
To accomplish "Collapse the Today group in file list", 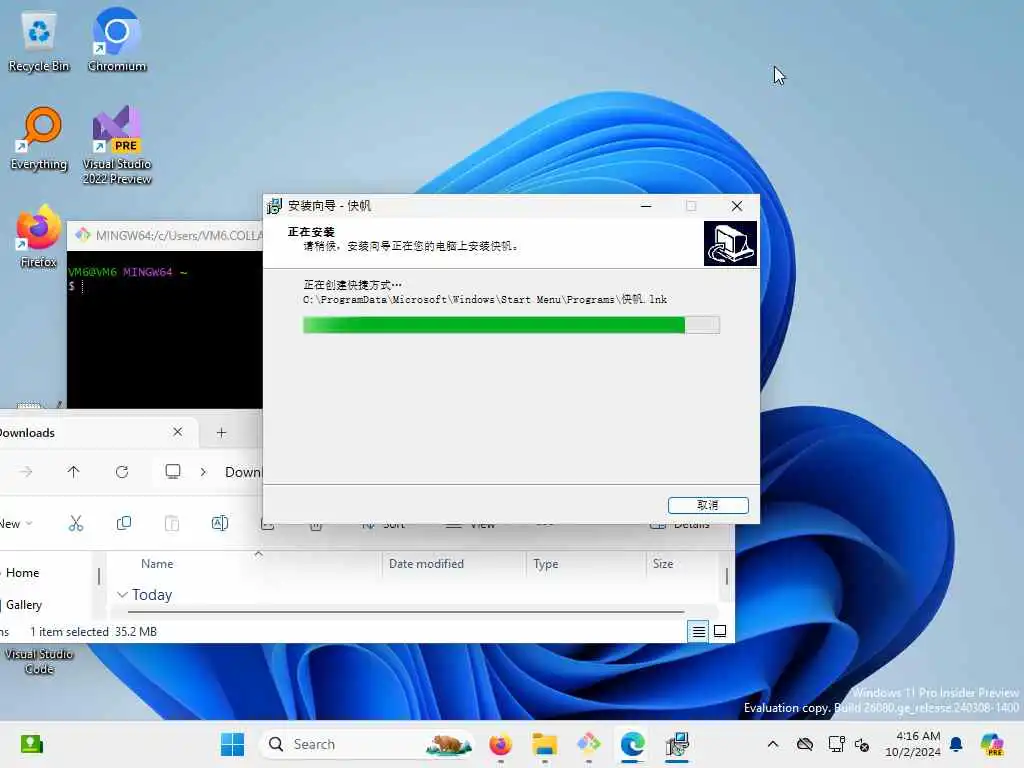I will pyautogui.click(x=122, y=595).
